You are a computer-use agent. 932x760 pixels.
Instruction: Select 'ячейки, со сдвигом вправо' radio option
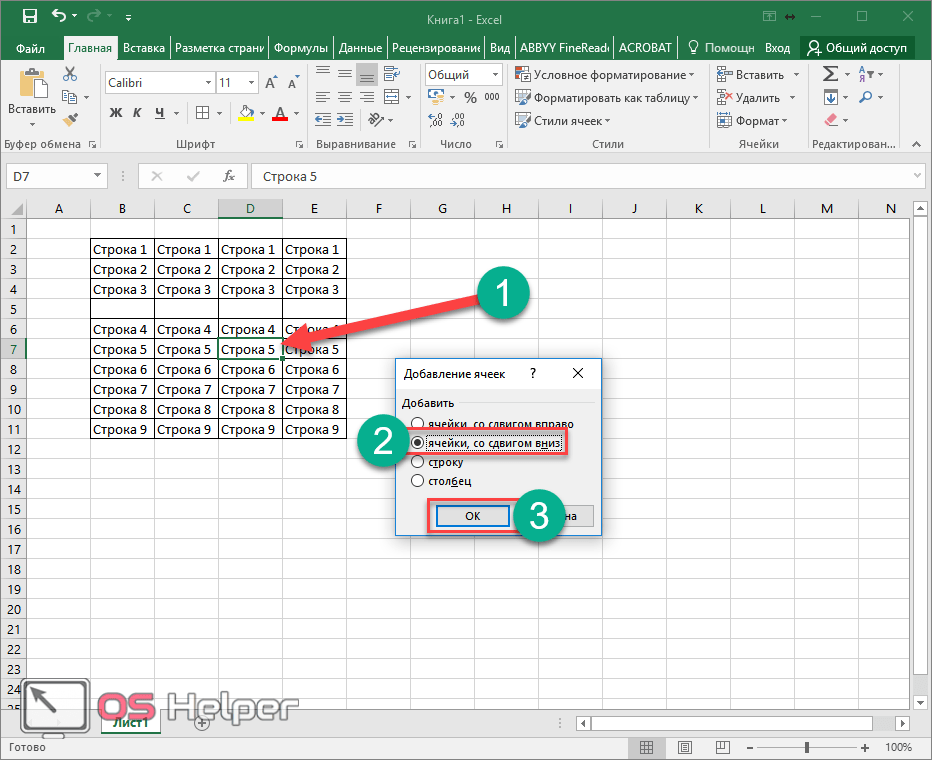coord(418,423)
